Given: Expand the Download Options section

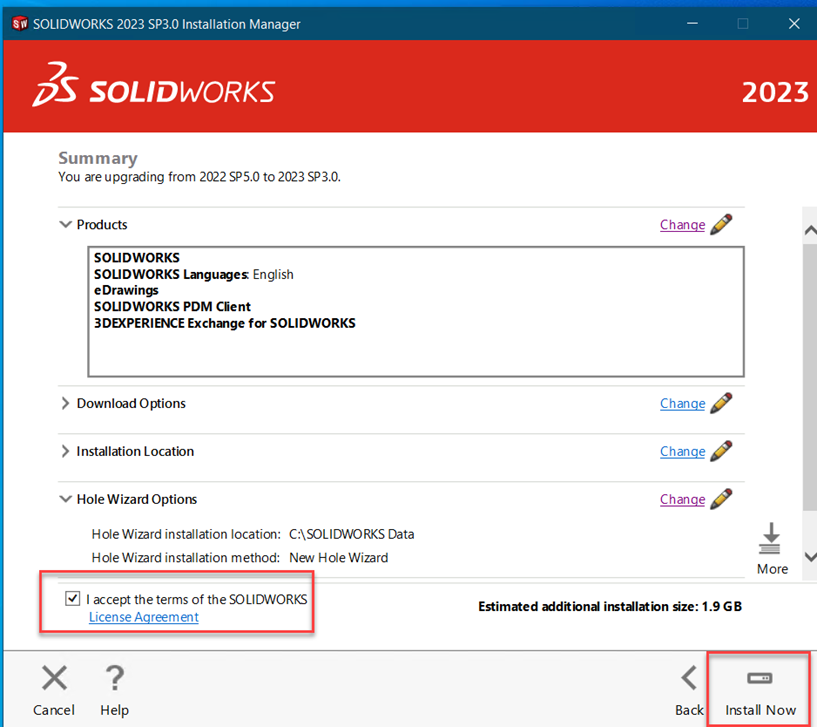Looking at the screenshot, I should pos(65,403).
